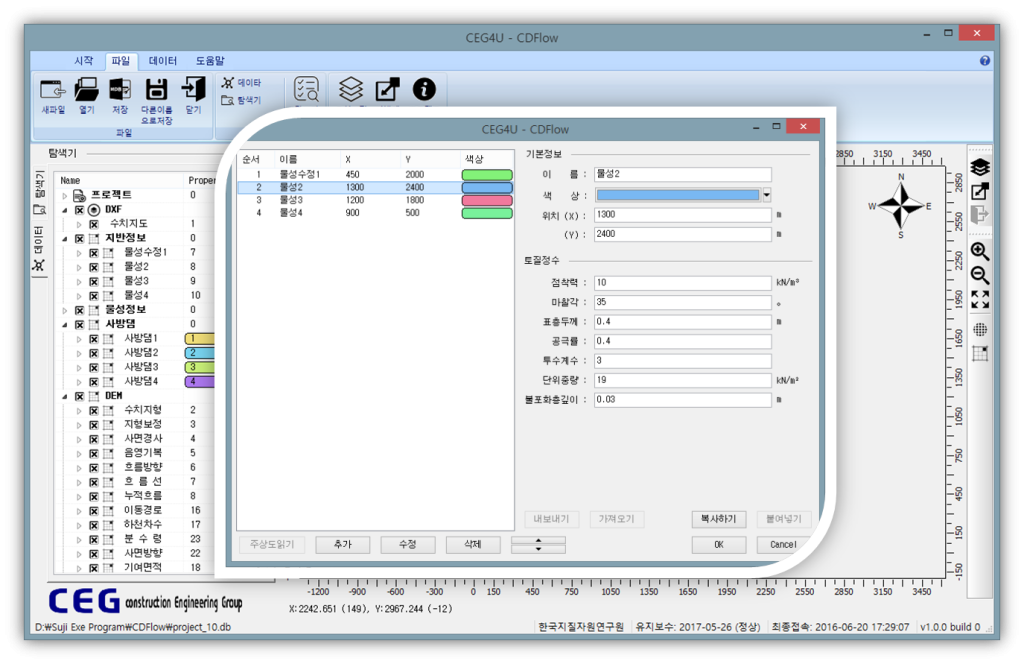Click the checklist search ribbon icon
The width and height of the screenshot is (1024, 664).
pyautogui.click(x=306, y=90)
